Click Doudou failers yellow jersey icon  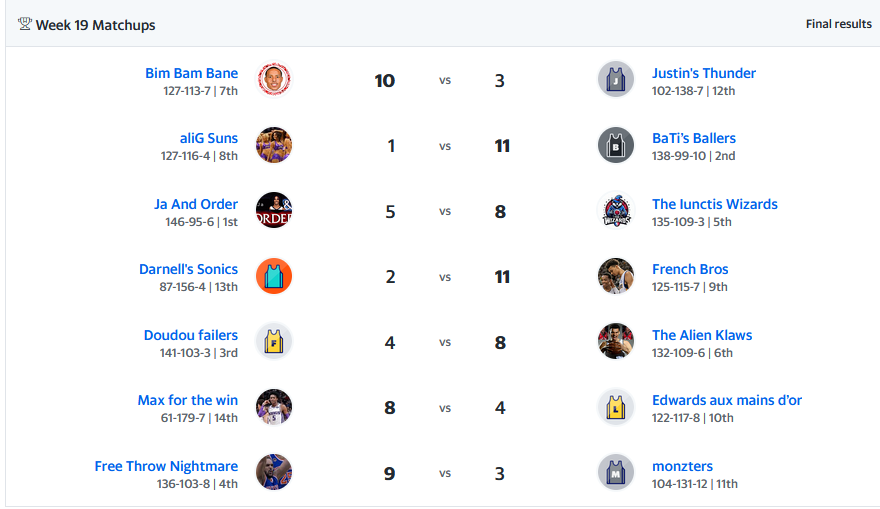(x=274, y=341)
